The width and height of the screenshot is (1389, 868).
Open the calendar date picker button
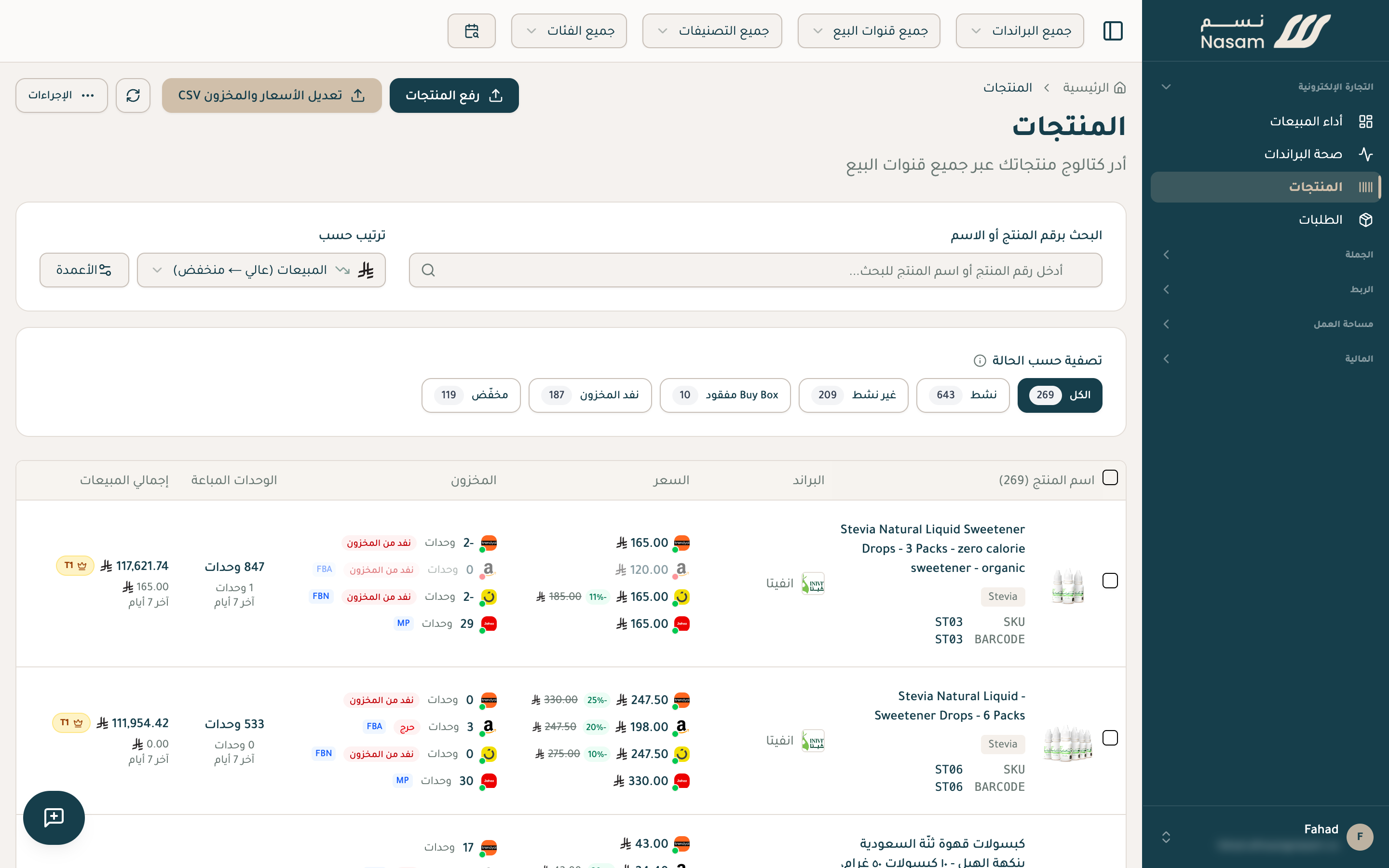472,30
